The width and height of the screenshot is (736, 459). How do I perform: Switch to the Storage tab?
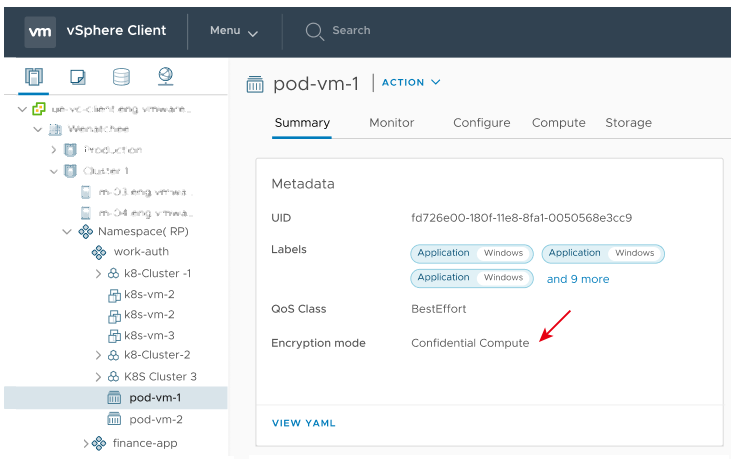coord(629,123)
